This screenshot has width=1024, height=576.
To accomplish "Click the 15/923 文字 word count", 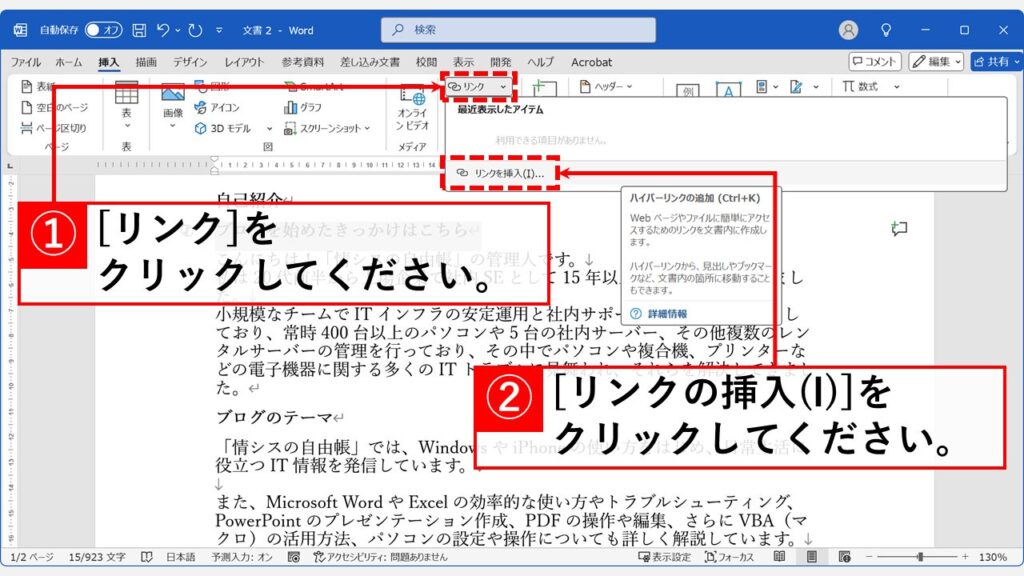I will click(97, 557).
